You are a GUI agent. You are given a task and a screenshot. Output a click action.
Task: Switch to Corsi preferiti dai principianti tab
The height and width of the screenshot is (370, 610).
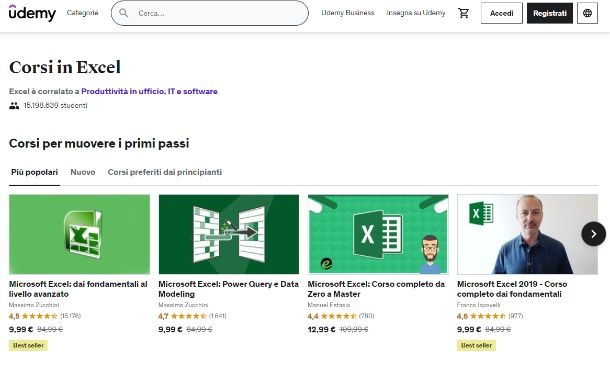coord(165,172)
